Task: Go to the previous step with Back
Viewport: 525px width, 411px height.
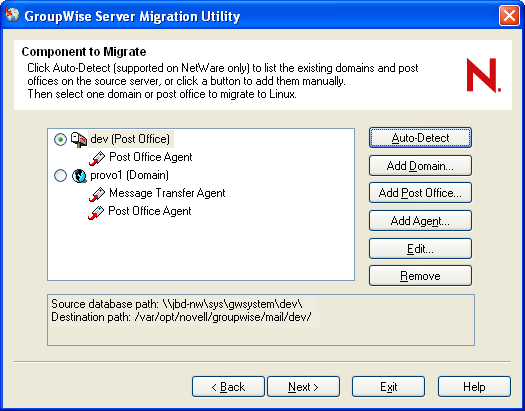Action: 228,387
